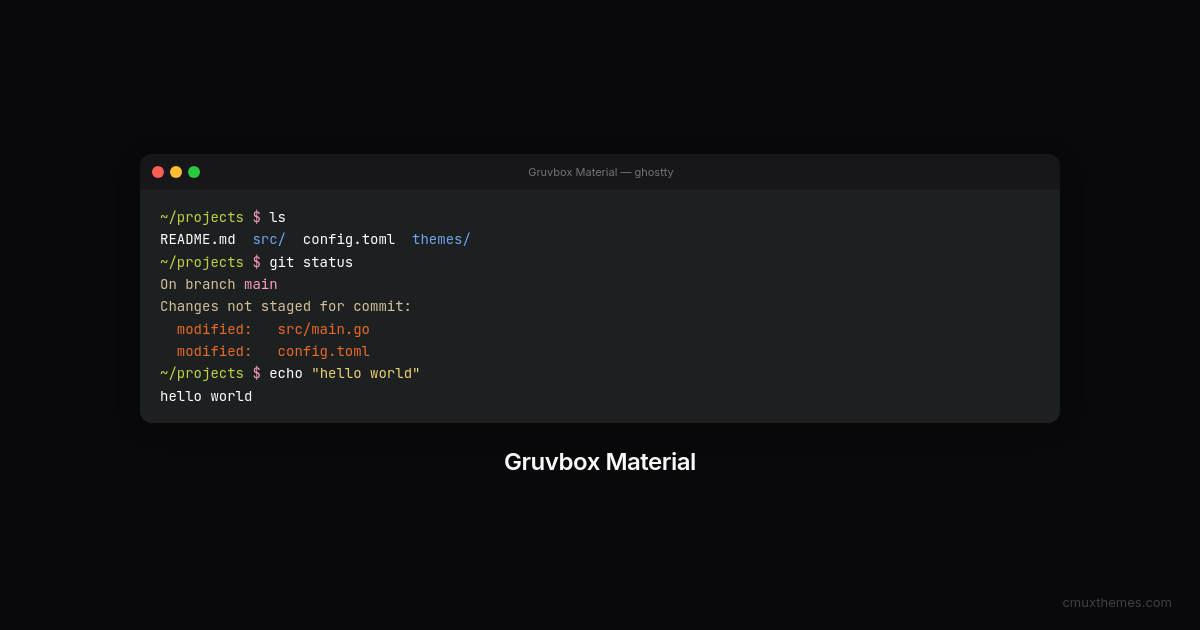Click the modified file 'src/main.go'
This screenshot has width=1200, height=630.
click(x=324, y=330)
